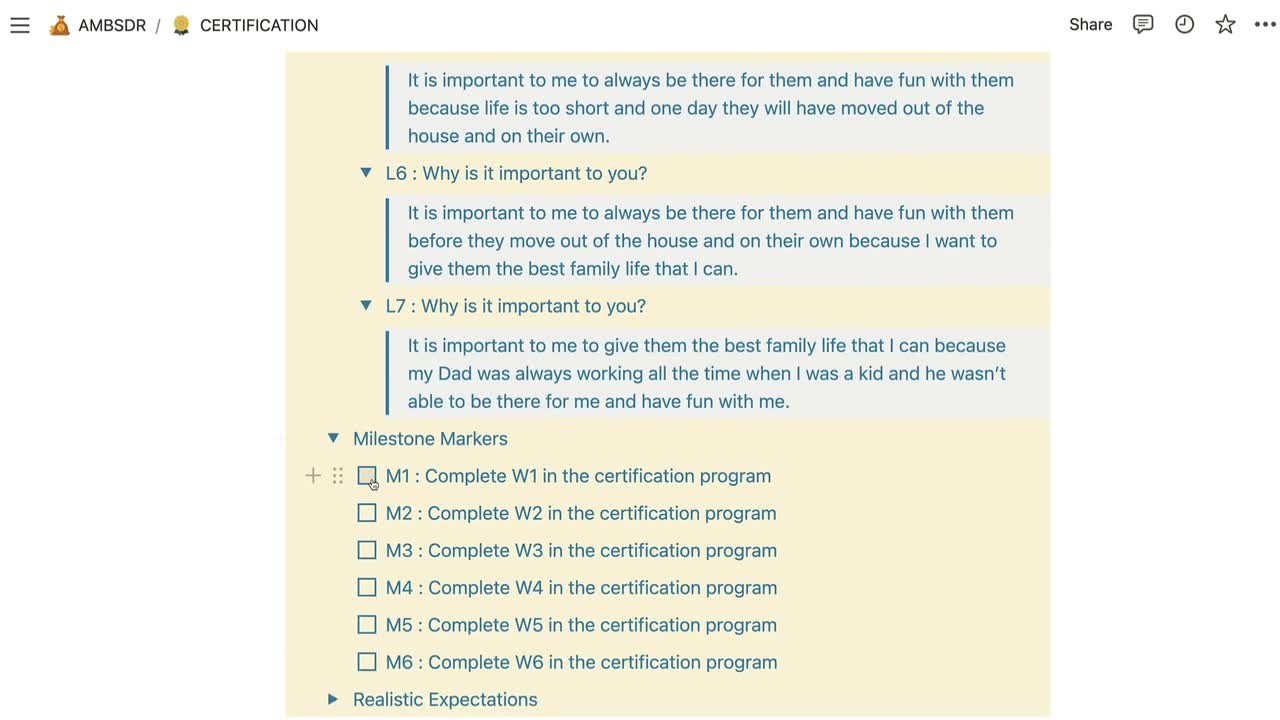Open the comments speech bubble icon

tap(1143, 25)
